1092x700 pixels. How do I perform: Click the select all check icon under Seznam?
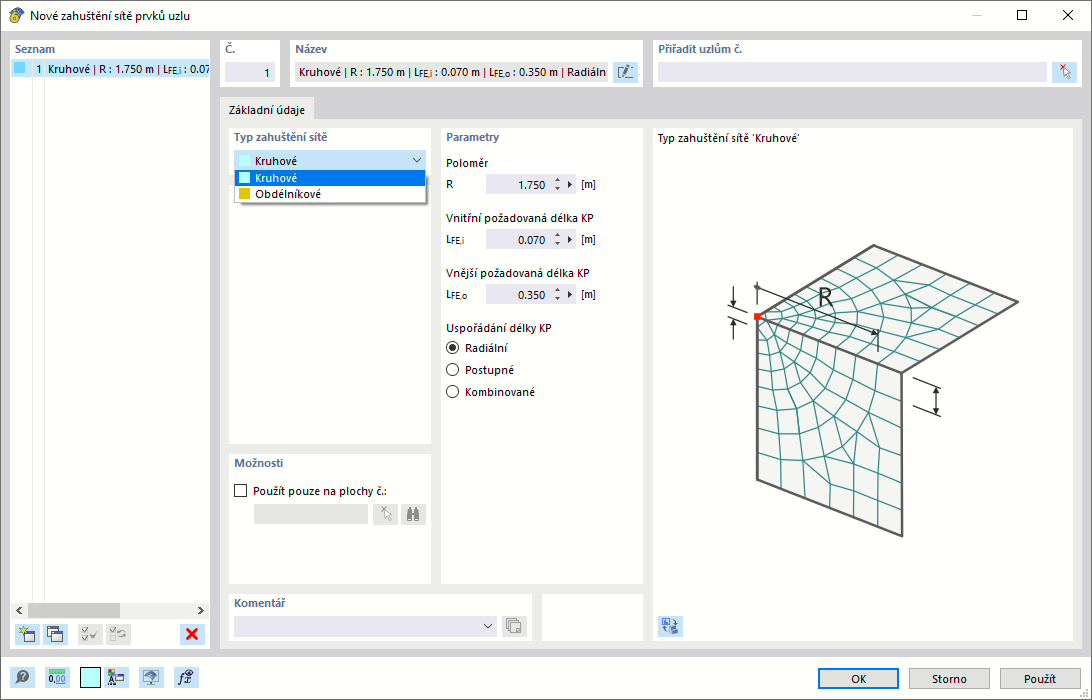90,634
